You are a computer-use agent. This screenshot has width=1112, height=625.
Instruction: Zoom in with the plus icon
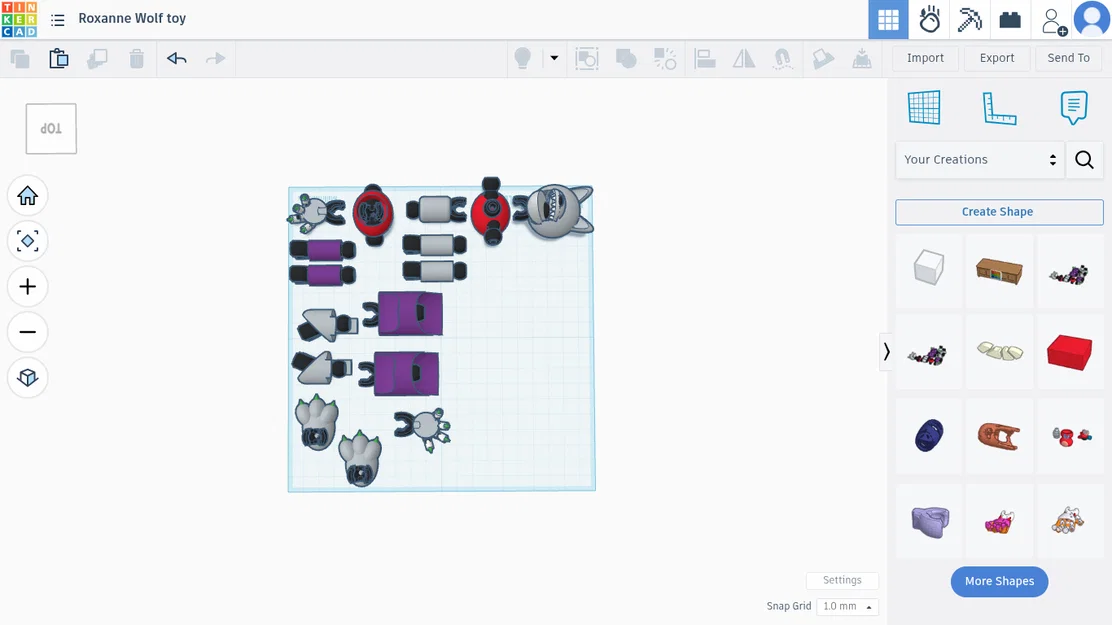(28, 287)
